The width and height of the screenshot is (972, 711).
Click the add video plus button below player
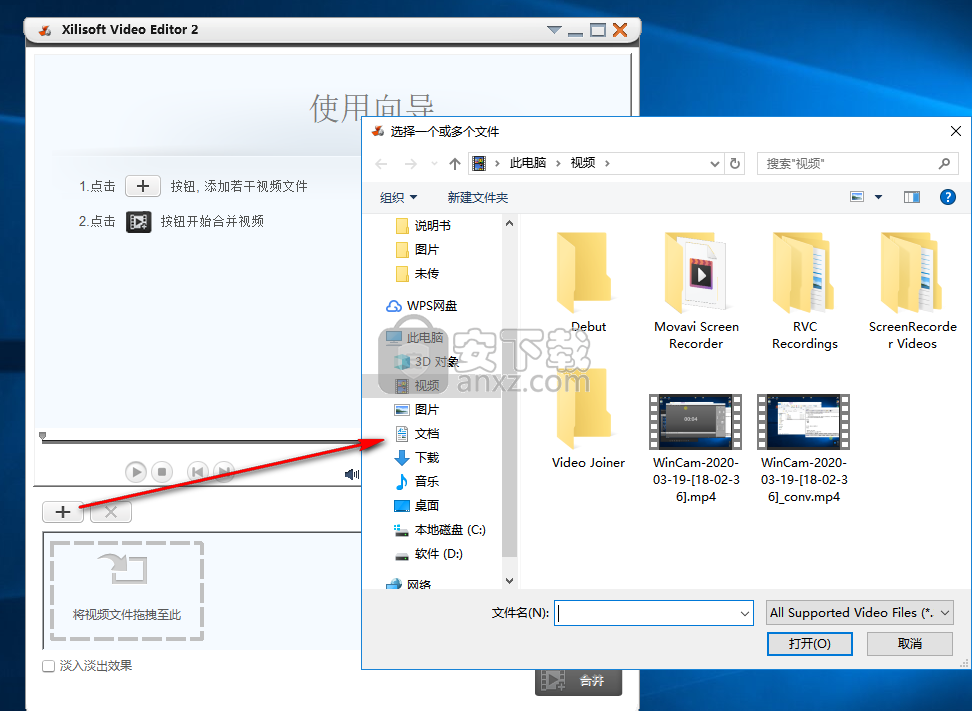coord(63,512)
